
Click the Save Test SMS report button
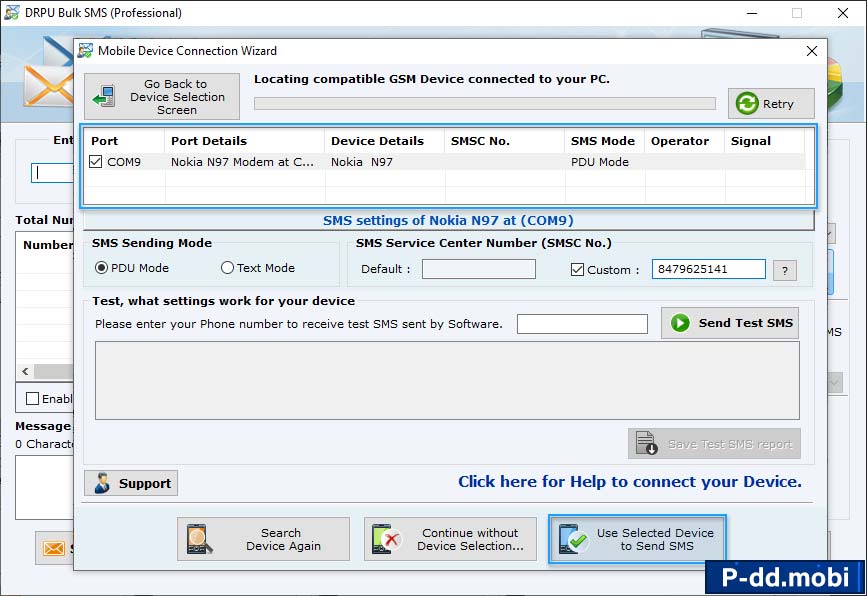tap(714, 443)
